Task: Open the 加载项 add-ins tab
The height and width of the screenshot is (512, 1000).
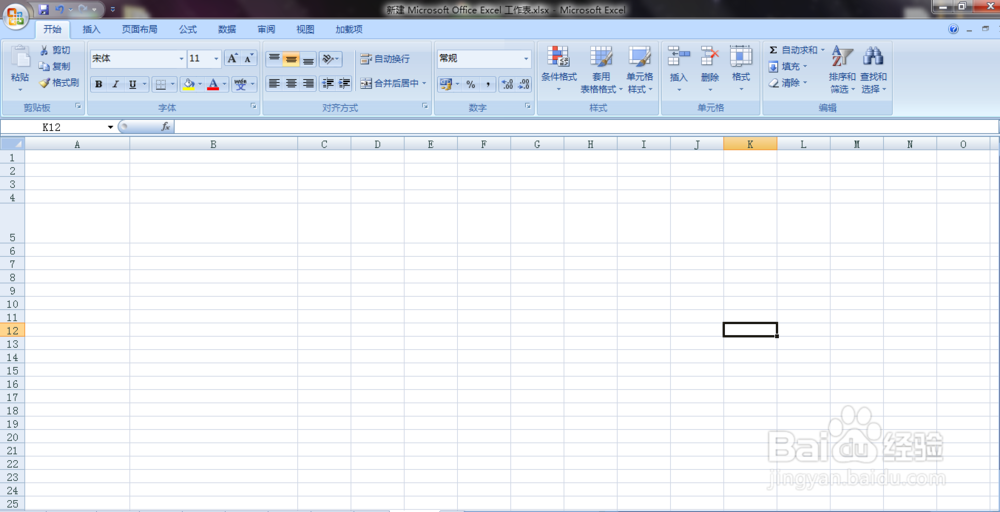Action: pyautogui.click(x=349, y=29)
